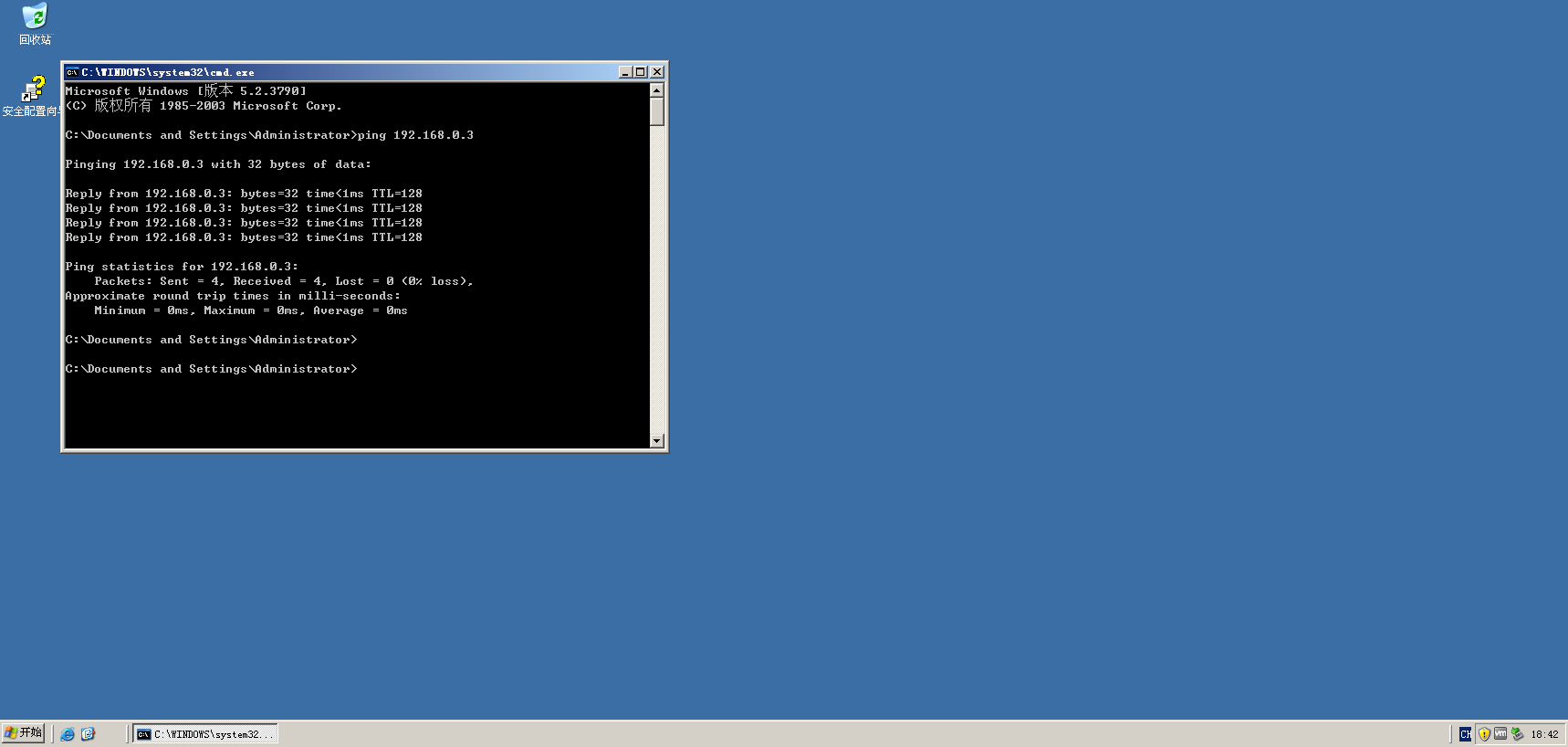Open the 开始 Start menu
Image resolution: width=1568 pixels, height=747 pixels.
[x=24, y=733]
